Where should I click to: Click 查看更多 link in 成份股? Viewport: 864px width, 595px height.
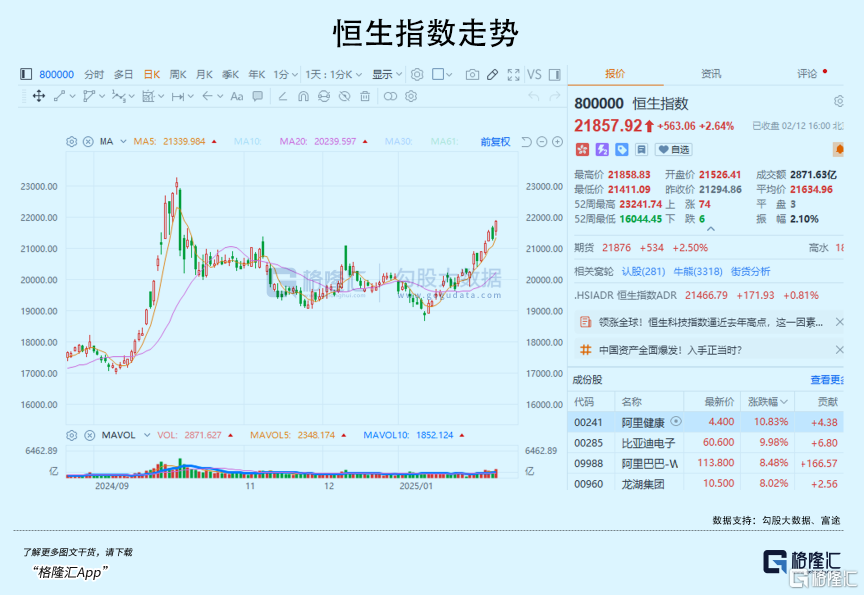pyautogui.click(x=827, y=380)
